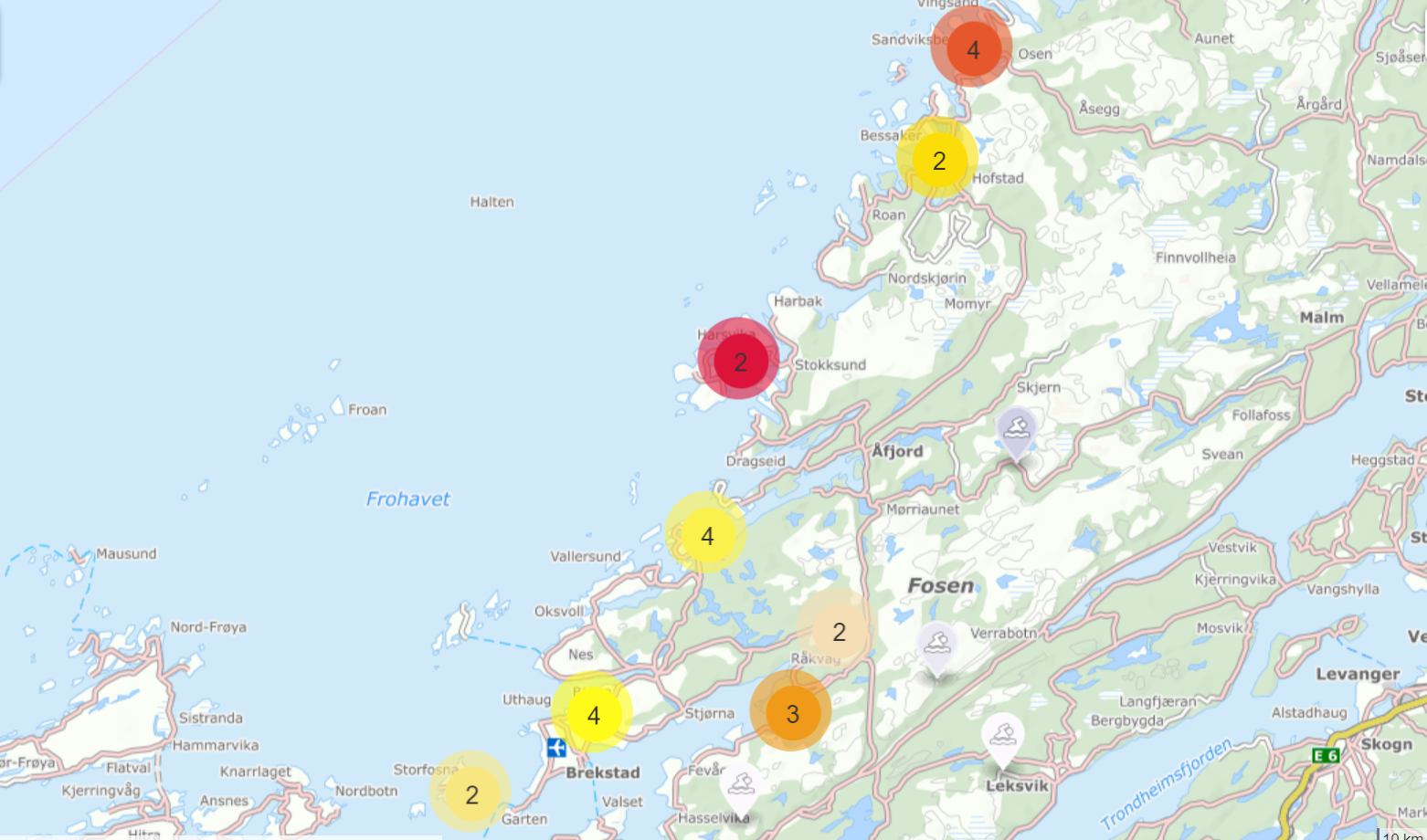Click the swimming pin near Hasselvika
The width and height of the screenshot is (1427, 840).
tap(741, 787)
